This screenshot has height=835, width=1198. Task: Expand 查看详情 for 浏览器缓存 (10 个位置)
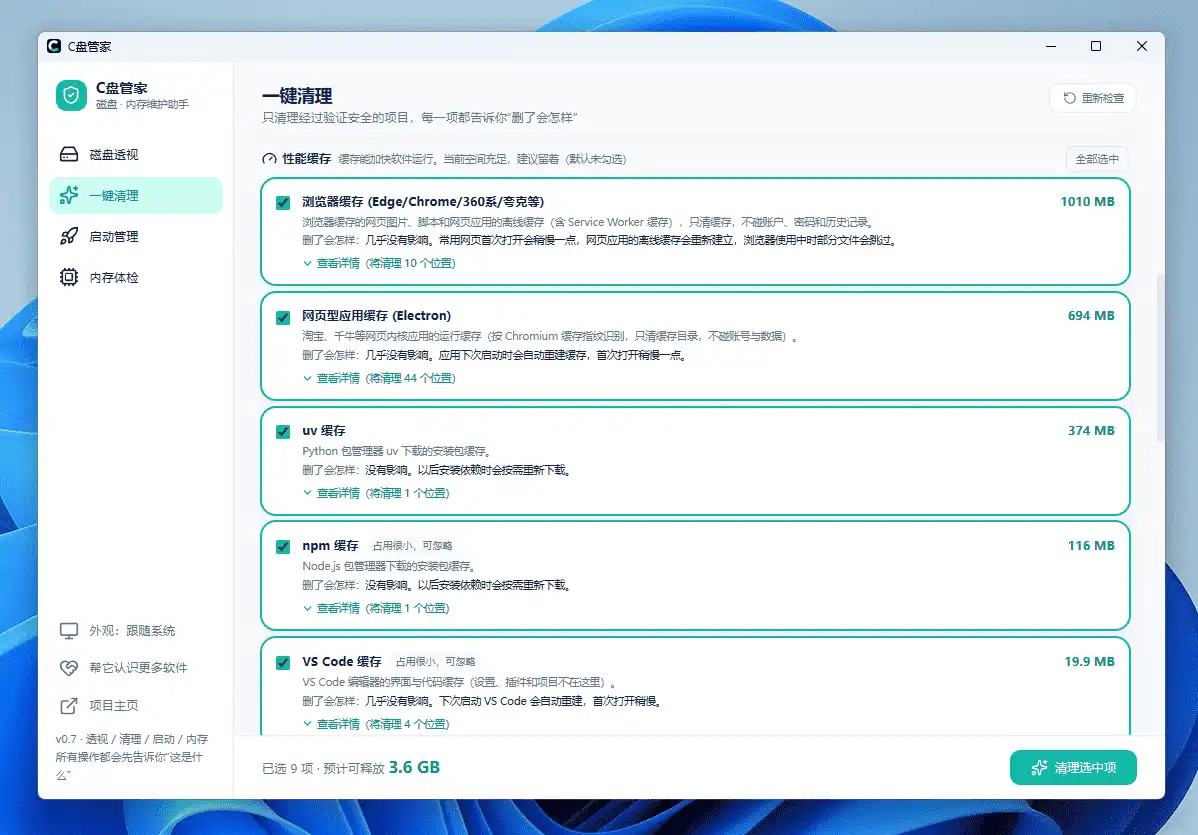(x=379, y=263)
